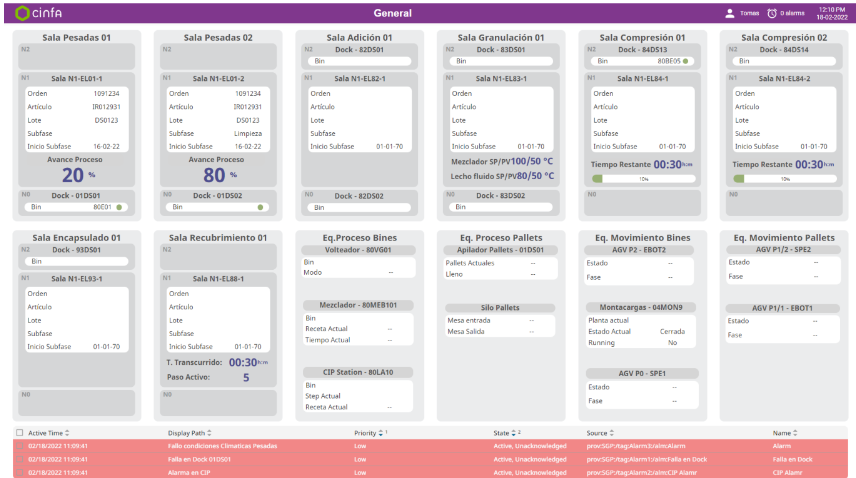The width and height of the screenshot is (856, 478).
Task: Click source path of CIP Alamr alarm
Action: [x=641, y=473]
